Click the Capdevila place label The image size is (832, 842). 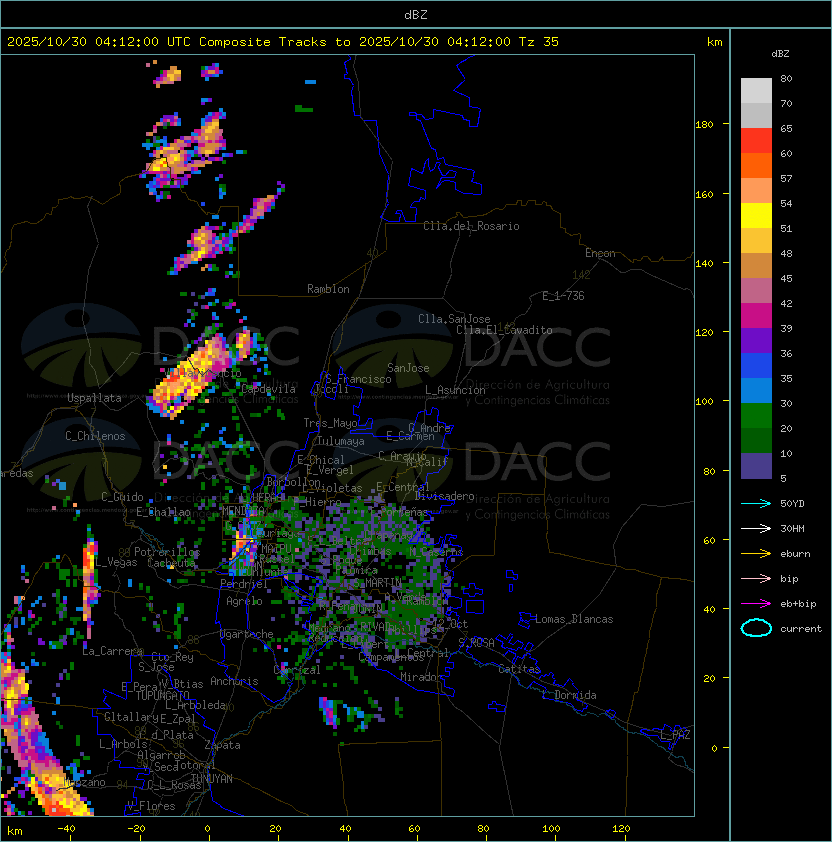269,389
